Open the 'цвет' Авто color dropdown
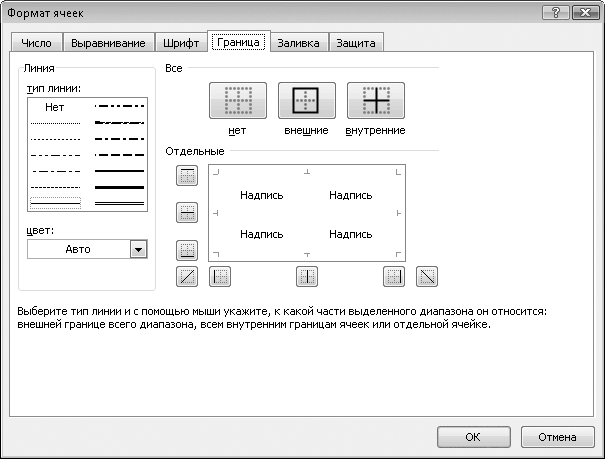Image resolution: width=605 pixels, height=459 pixels. click(x=138, y=250)
